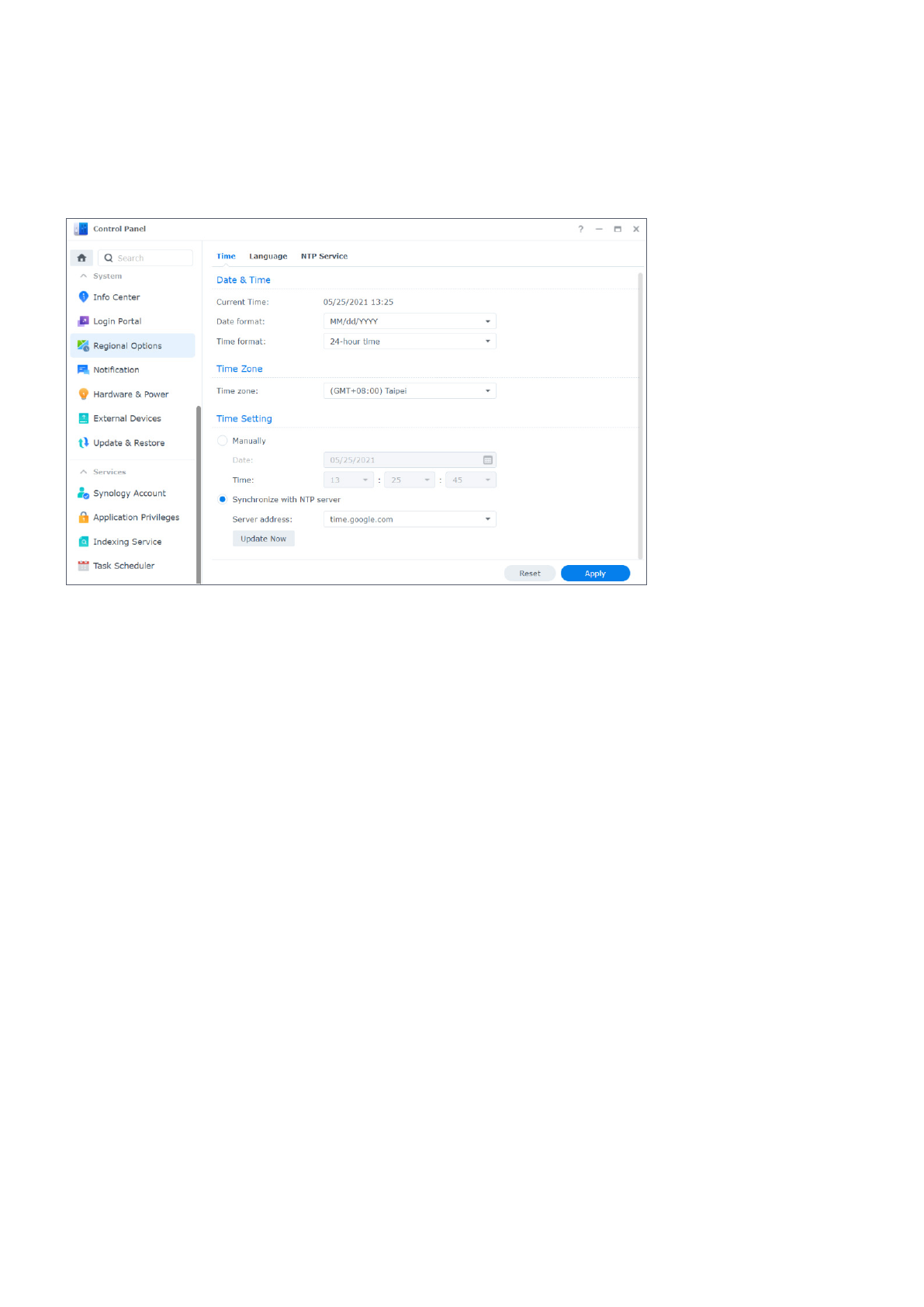Click the blue Apply button
This screenshot has width=924, height=1307.
pos(595,574)
